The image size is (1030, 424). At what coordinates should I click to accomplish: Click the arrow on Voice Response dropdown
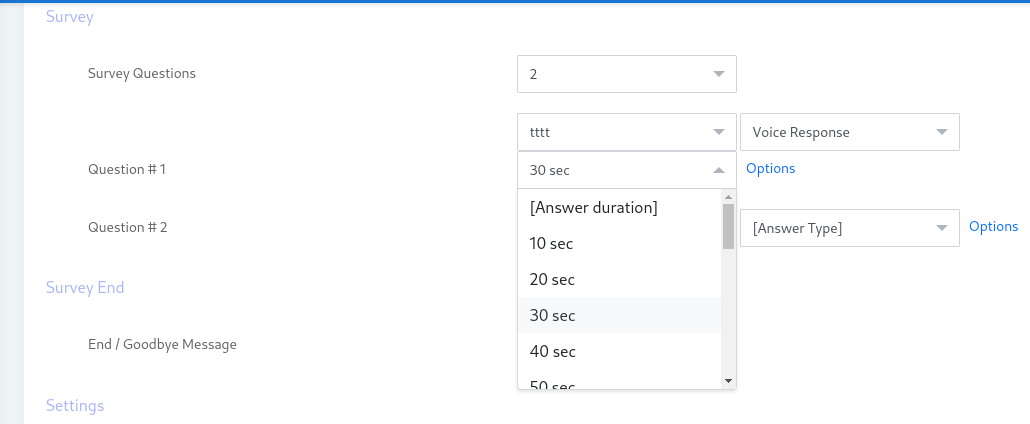(x=941, y=132)
